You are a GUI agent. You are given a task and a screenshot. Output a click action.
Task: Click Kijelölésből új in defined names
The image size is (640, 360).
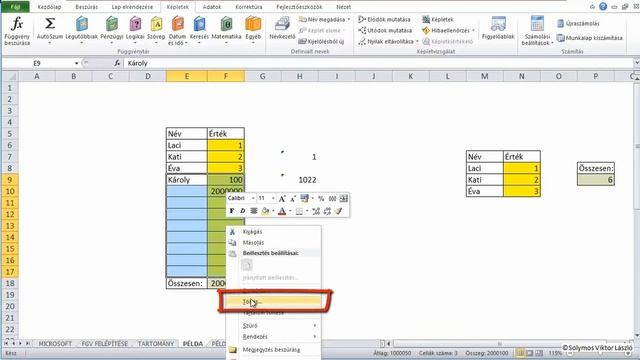(x=321, y=41)
